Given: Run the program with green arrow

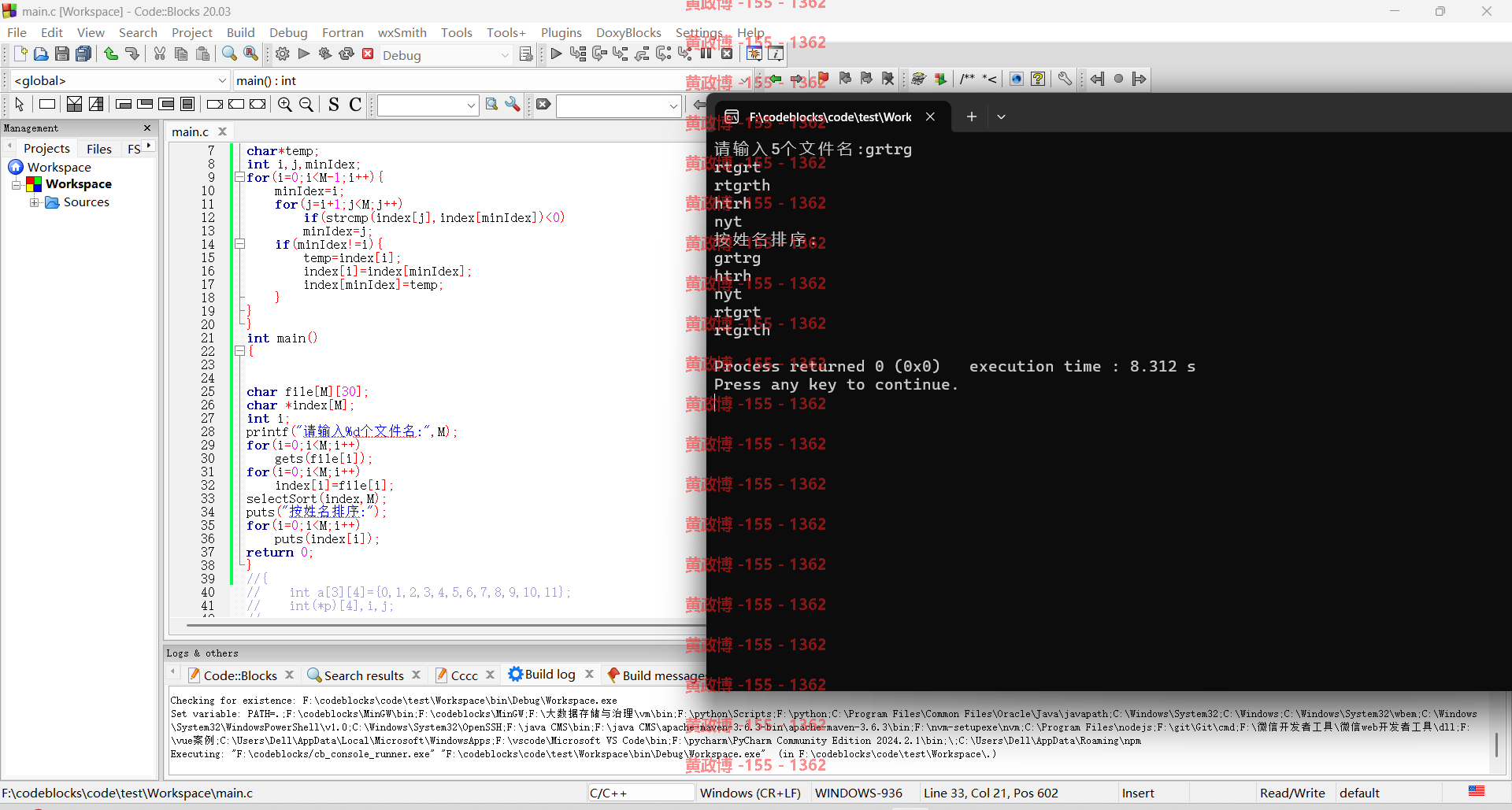Looking at the screenshot, I should (x=304, y=54).
